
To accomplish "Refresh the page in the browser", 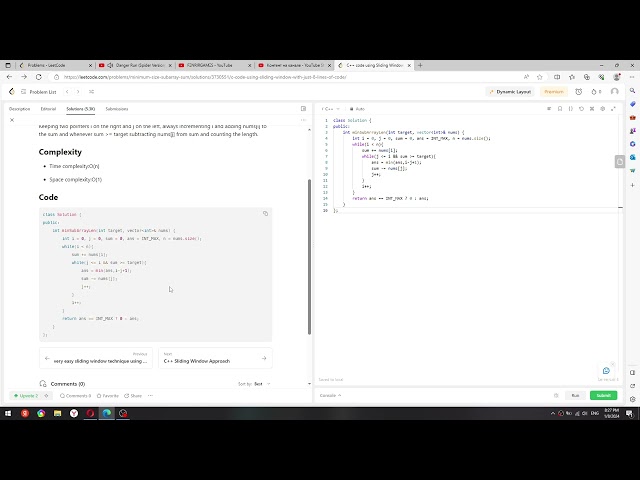I will 39,77.
